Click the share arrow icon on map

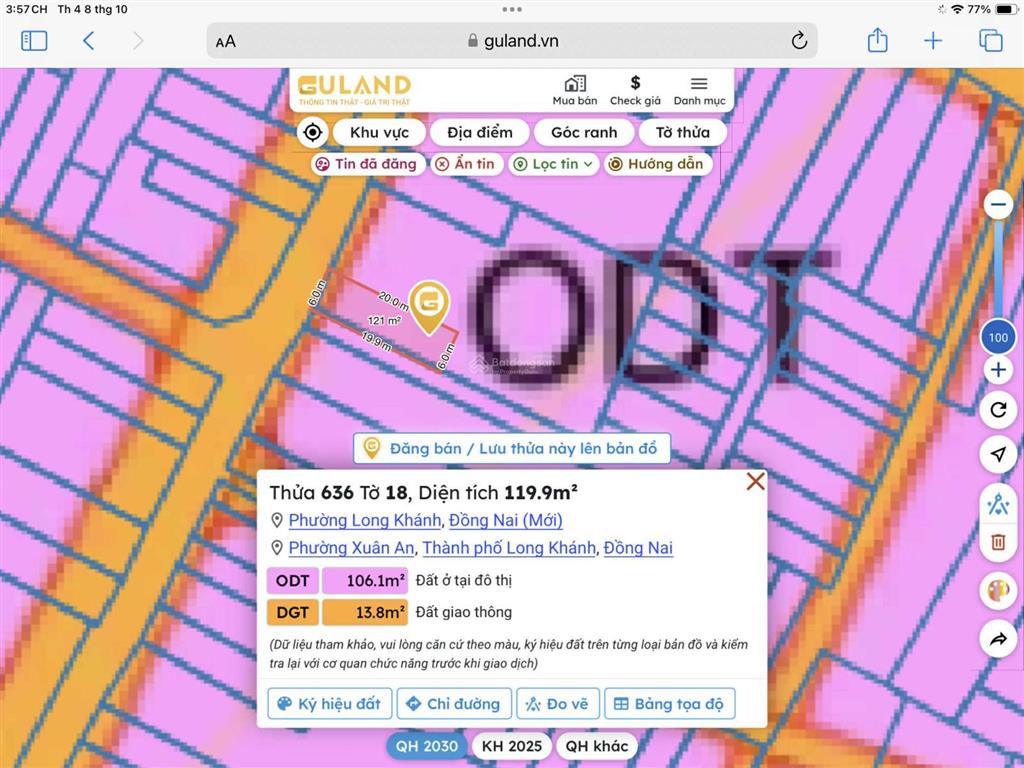coord(997,638)
